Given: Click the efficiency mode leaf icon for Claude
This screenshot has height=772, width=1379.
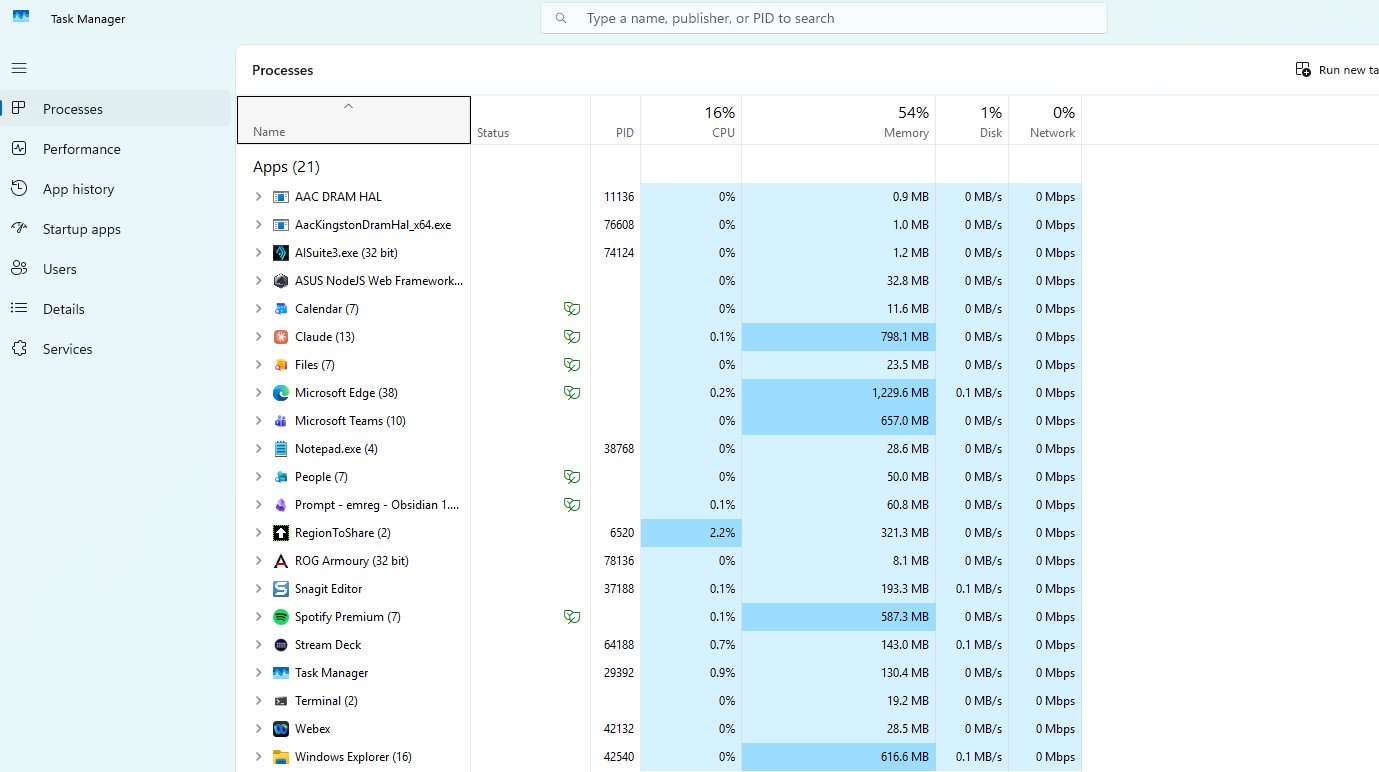Looking at the screenshot, I should pos(572,337).
